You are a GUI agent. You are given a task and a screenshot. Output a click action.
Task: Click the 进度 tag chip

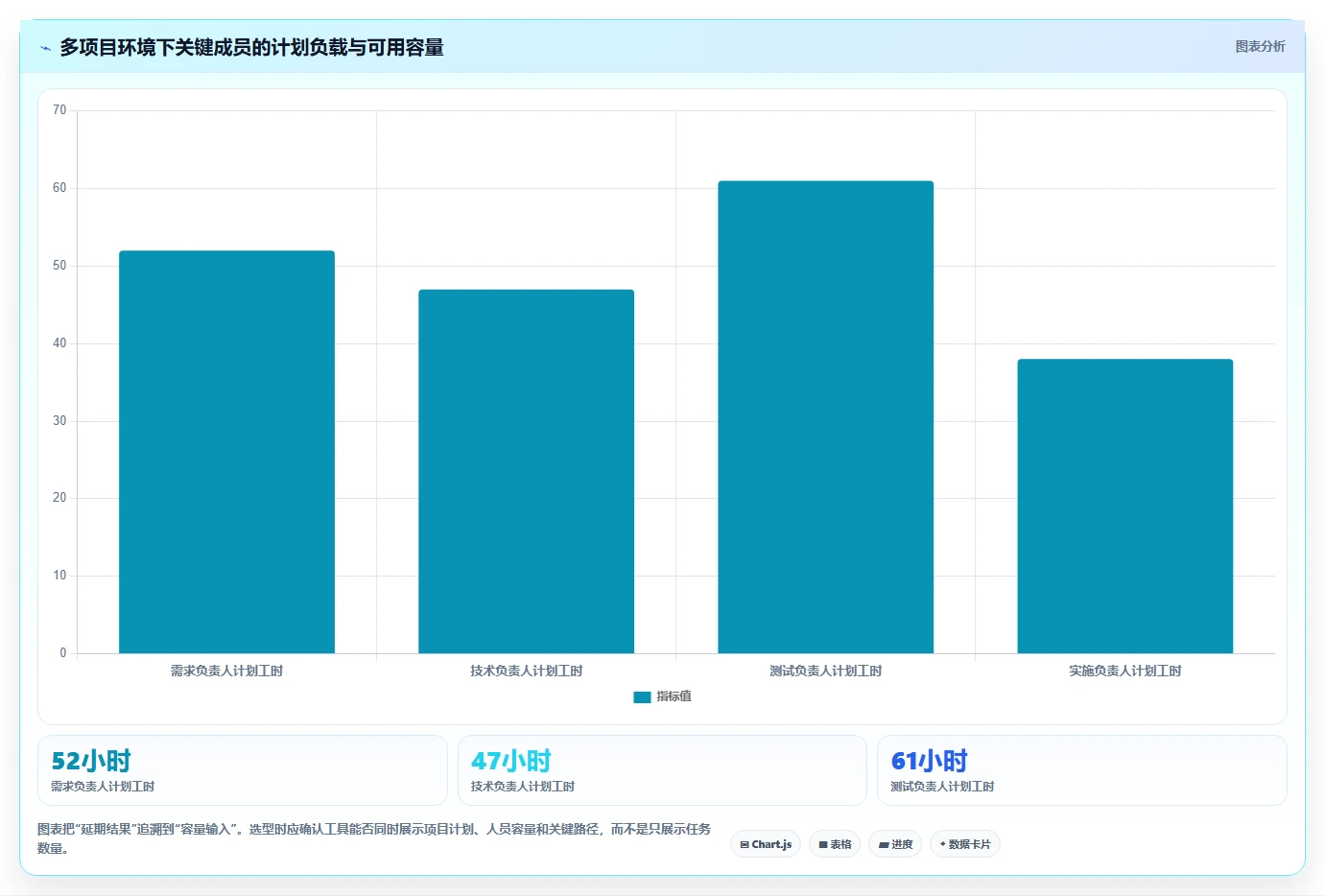(x=895, y=844)
